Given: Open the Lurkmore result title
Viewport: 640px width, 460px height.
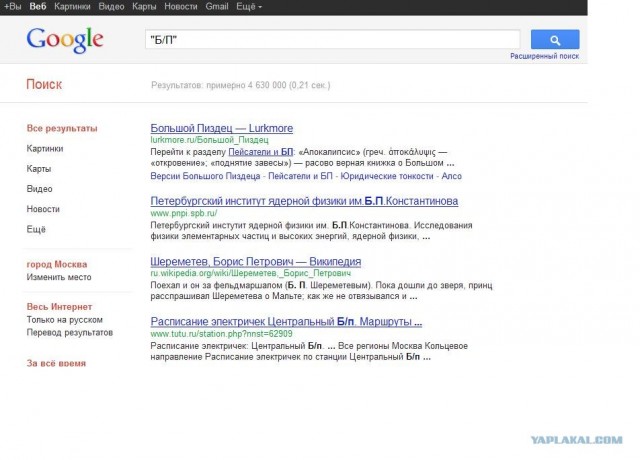Looking at the screenshot, I should click(222, 128).
